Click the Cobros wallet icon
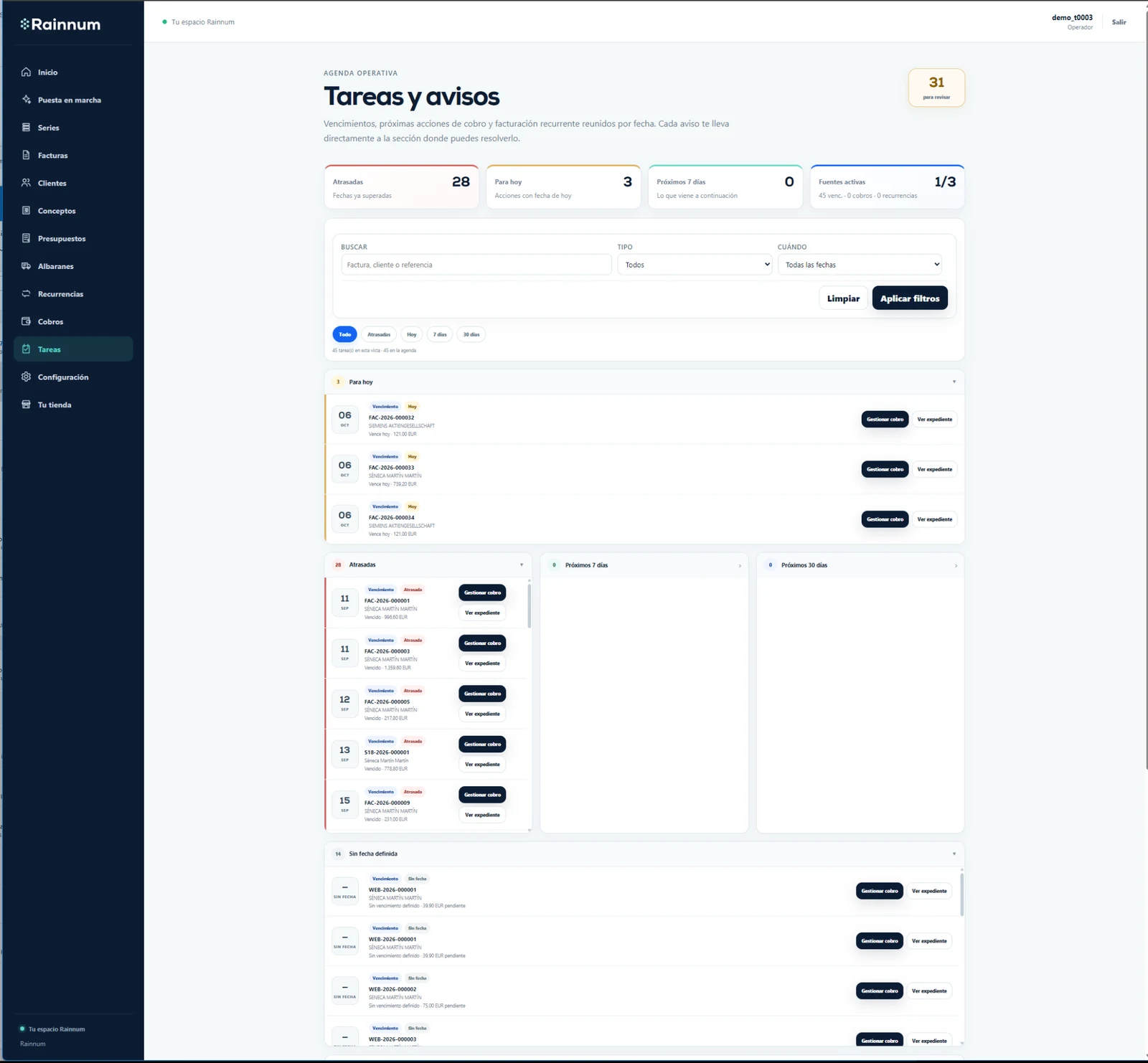Viewport: 1148px width, 1063px height. pos(26,321)
